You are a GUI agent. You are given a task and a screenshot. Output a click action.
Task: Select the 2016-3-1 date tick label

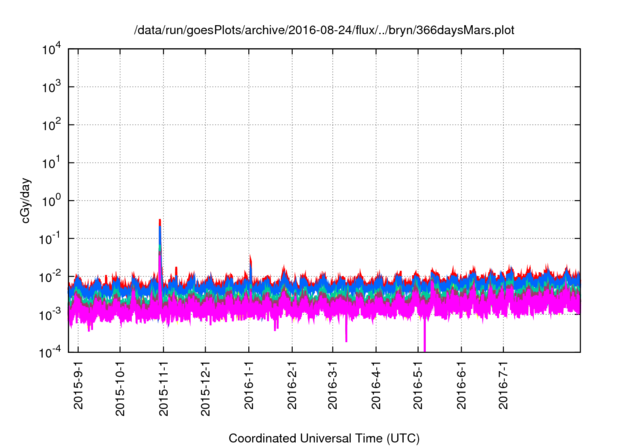coord(333,385)
